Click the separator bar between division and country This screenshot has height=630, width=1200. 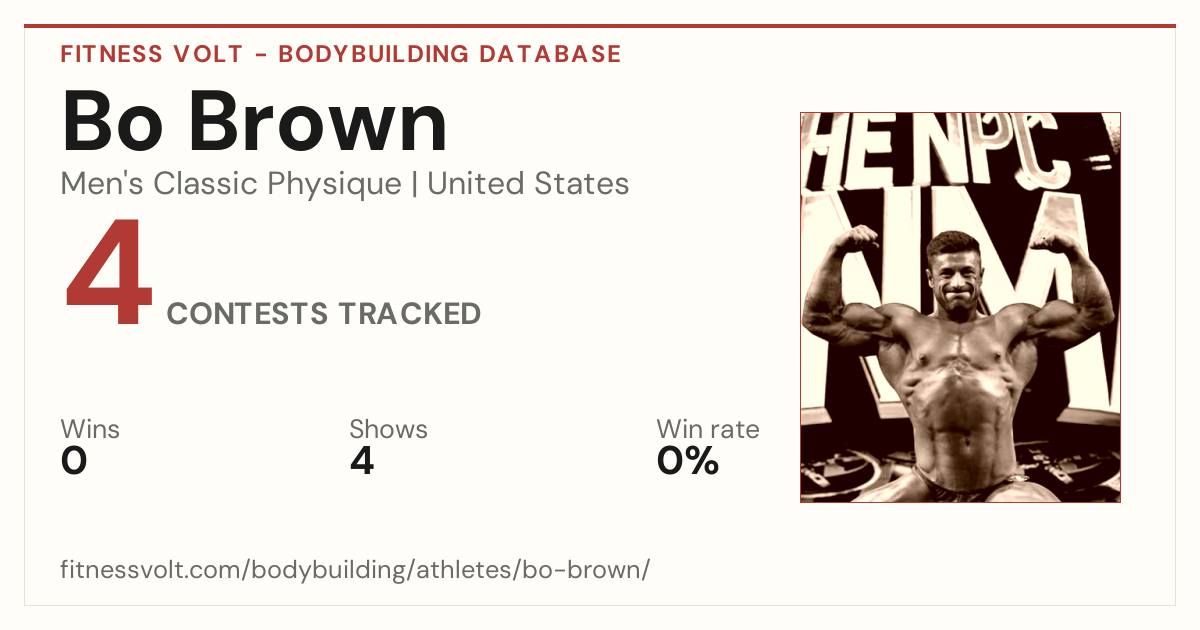click(x=415, y=185)
